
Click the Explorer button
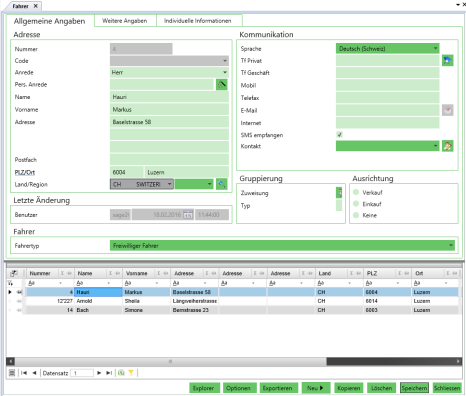(x=203, y=388)
